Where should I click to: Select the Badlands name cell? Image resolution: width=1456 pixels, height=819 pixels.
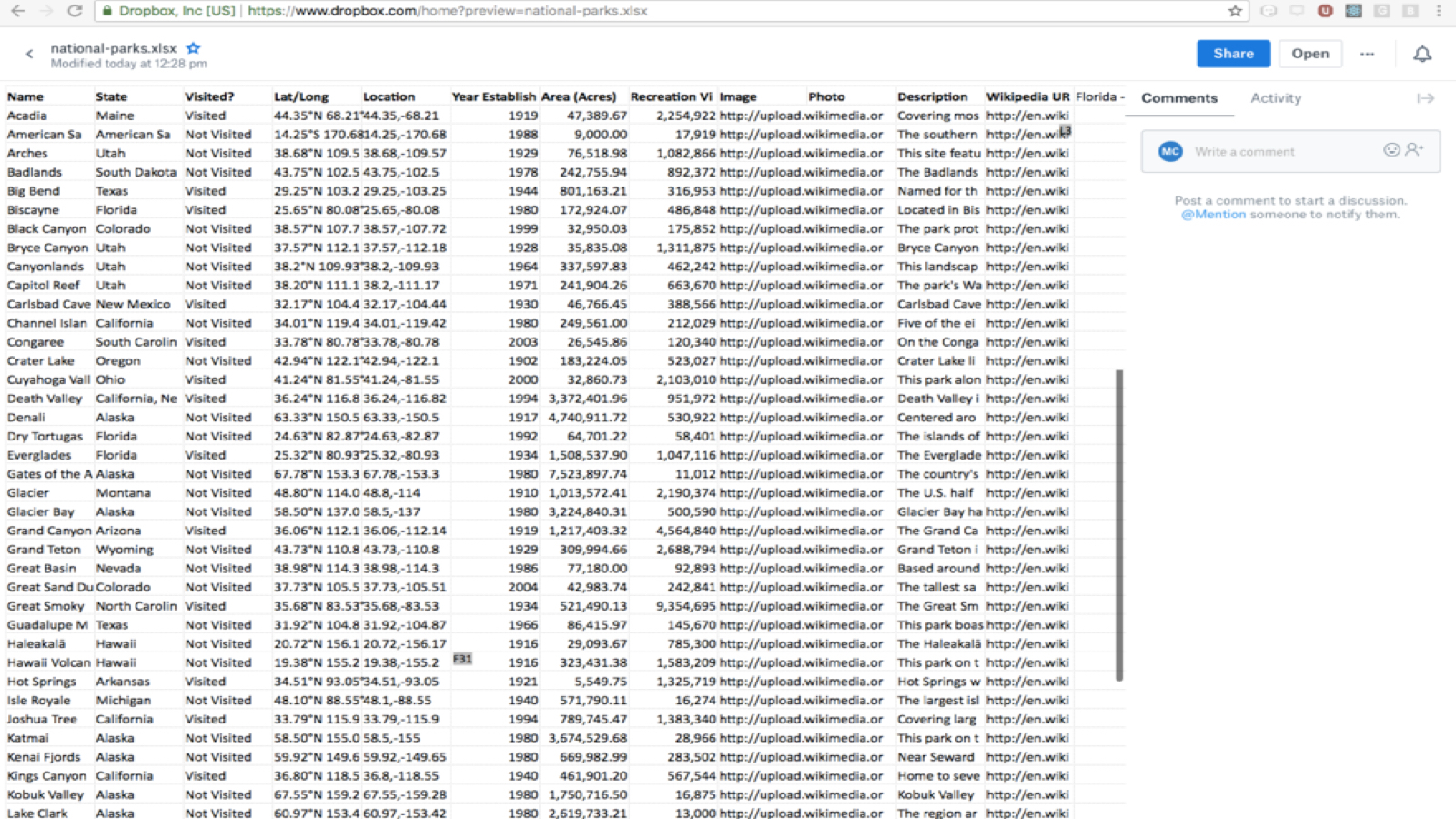35,172
